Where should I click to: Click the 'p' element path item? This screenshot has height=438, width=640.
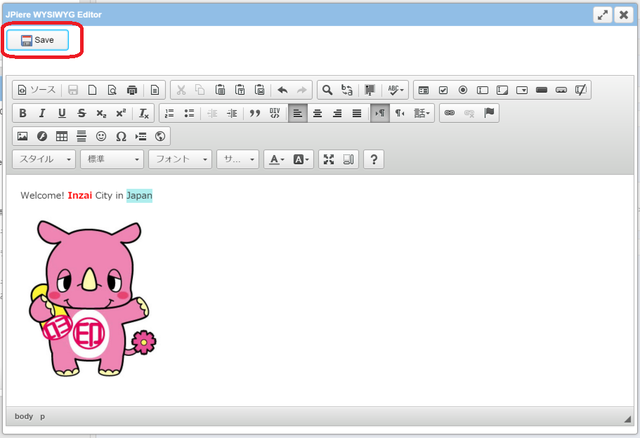(42, 415)
